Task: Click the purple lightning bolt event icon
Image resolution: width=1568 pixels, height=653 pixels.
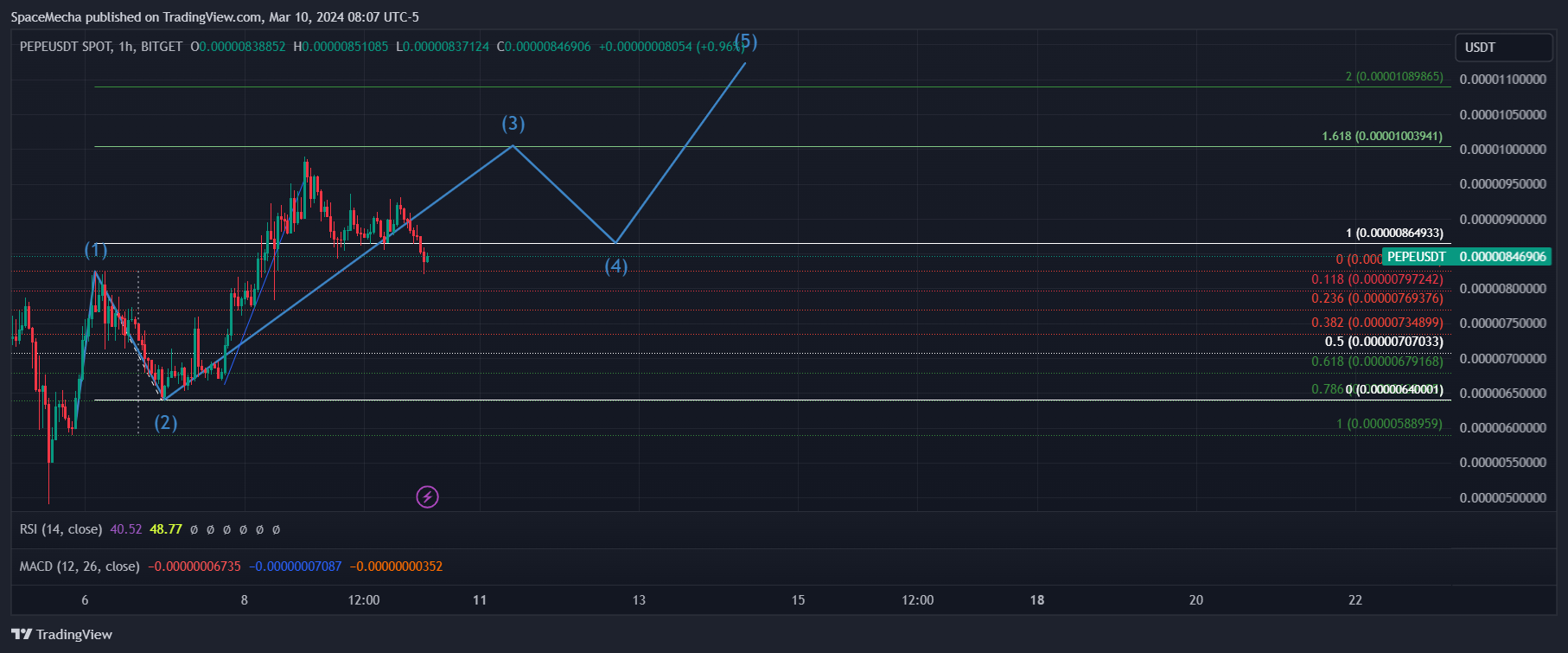Action: (427, 496)
